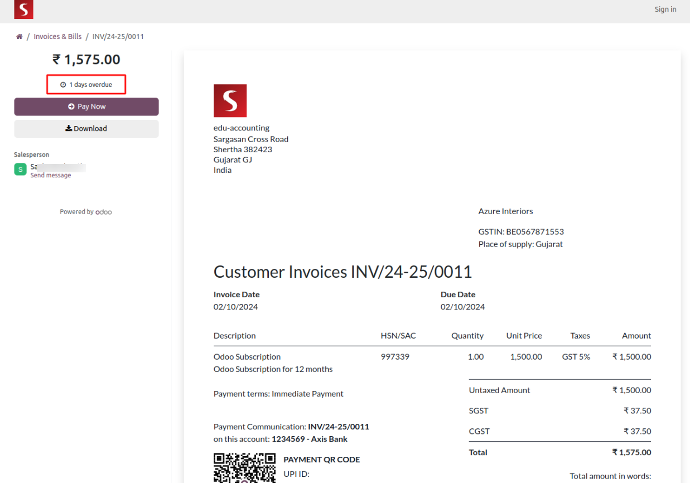The width and height of the screenshot is (690, 483).
Task: Click the PAYMENT QR CODE label
Action: click(322, 459)
